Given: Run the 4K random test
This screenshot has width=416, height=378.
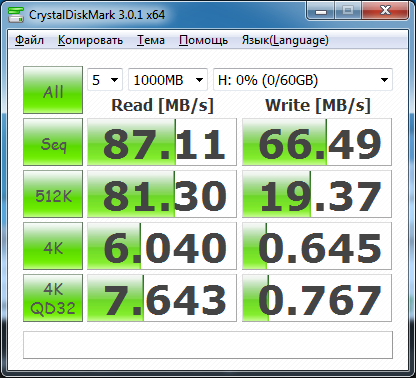Looking at the screenshot, I should coord(53,246).
